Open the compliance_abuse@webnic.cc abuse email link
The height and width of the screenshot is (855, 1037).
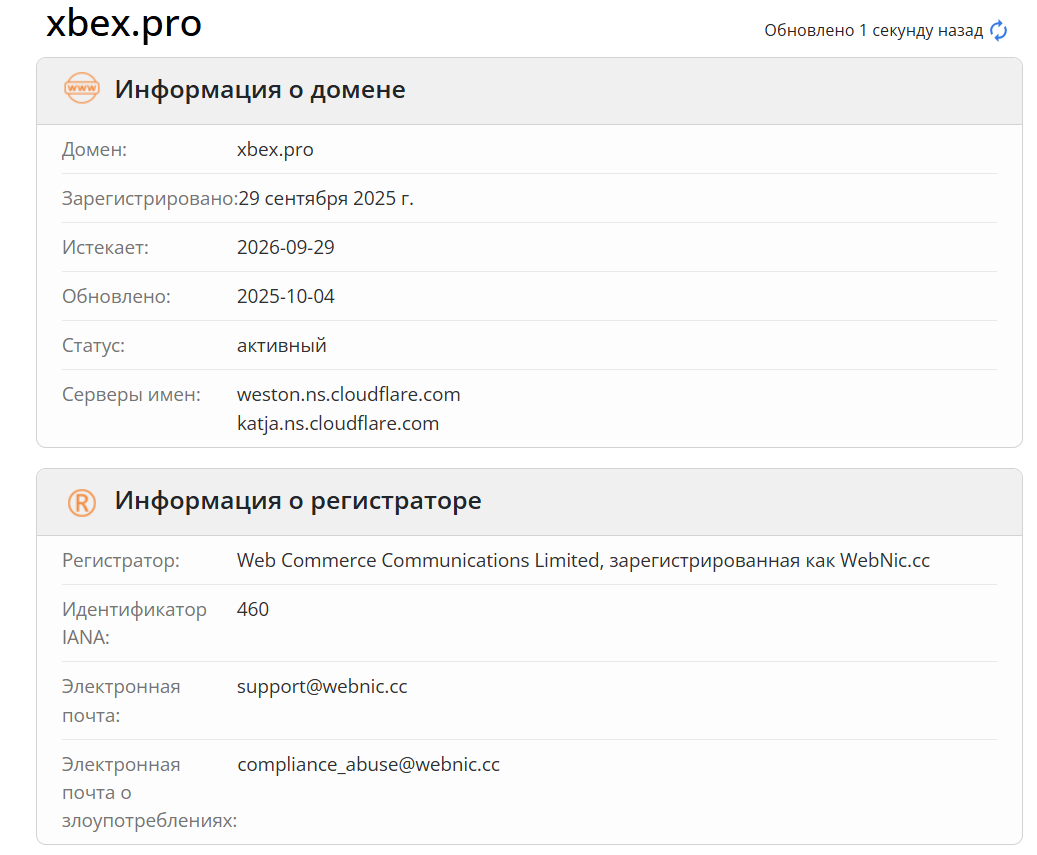368,764
